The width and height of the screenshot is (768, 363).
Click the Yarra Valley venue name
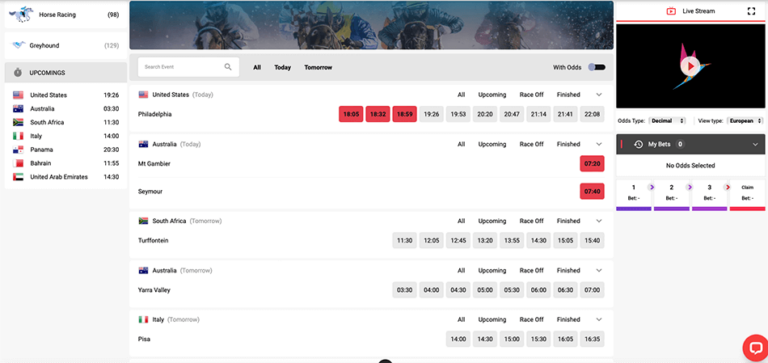click(154, 290)
